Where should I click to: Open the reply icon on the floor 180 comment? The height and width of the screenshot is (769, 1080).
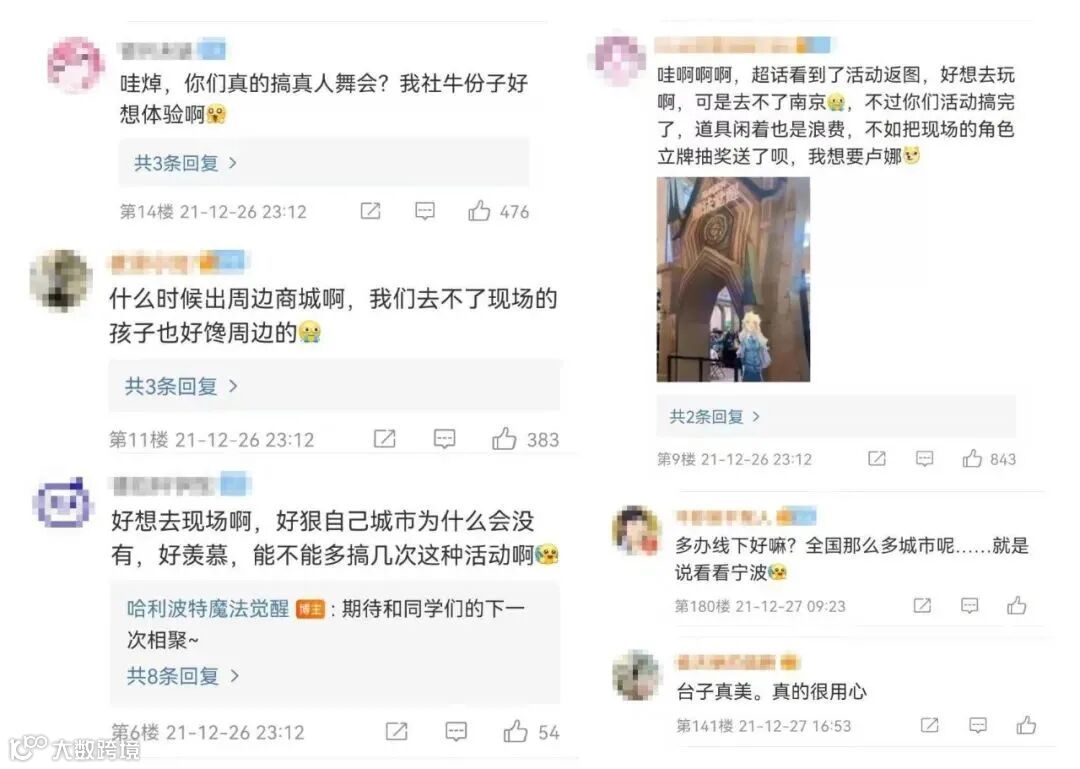(969, 606)
